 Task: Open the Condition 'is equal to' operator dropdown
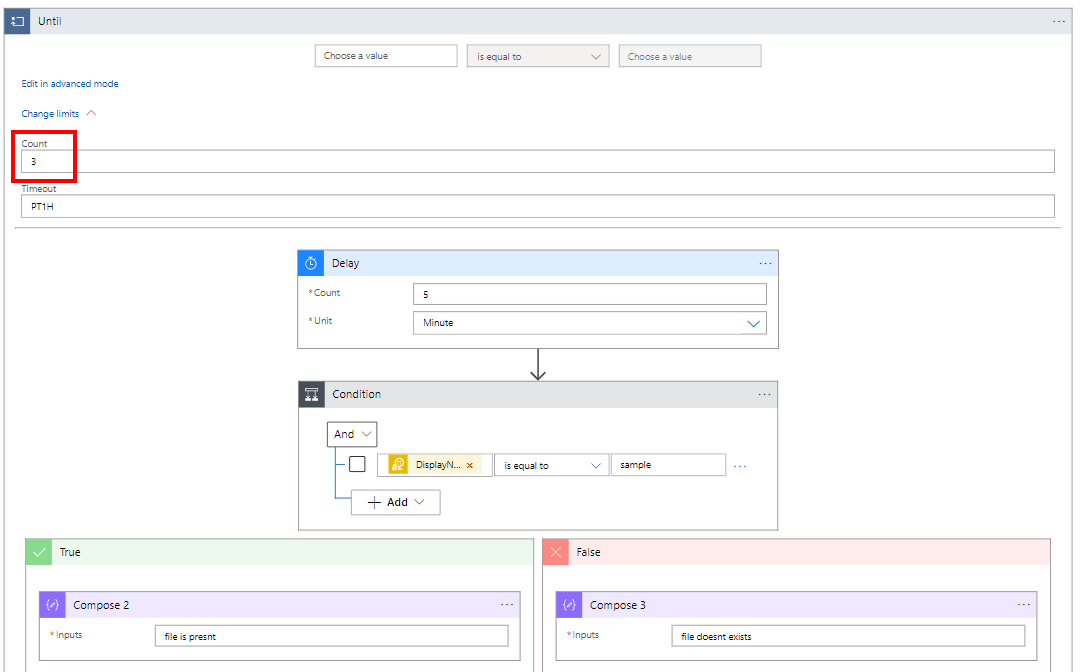pos(551,465)
